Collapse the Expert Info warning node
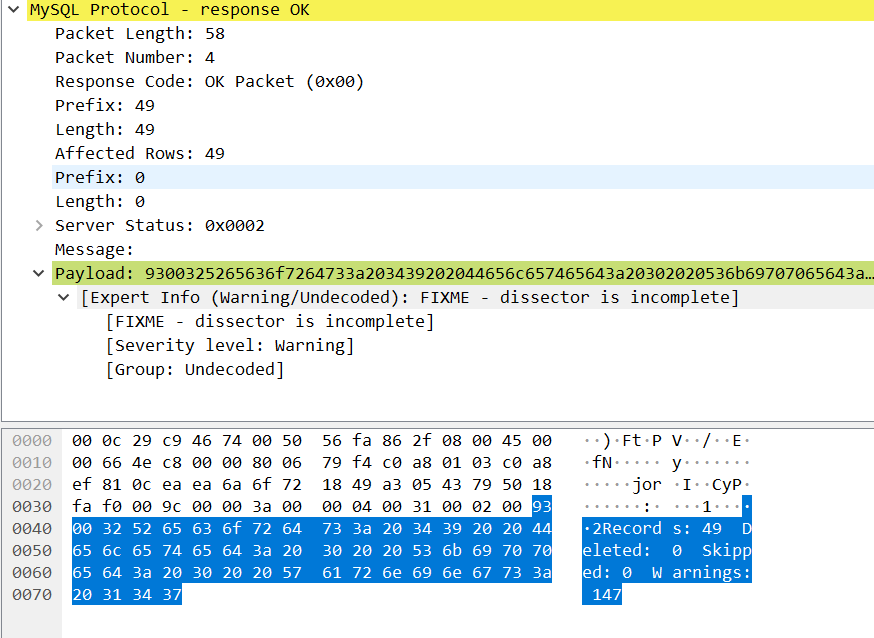This screenshot has height=638, width=874. tap(64, 298)
